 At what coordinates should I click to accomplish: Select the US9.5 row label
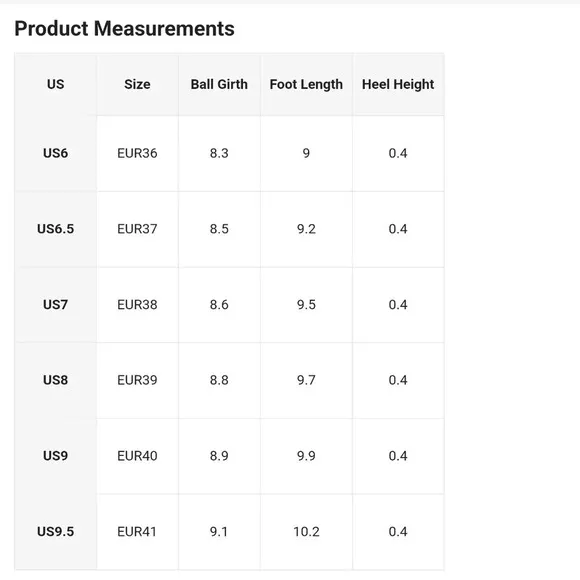coord(55,532)
